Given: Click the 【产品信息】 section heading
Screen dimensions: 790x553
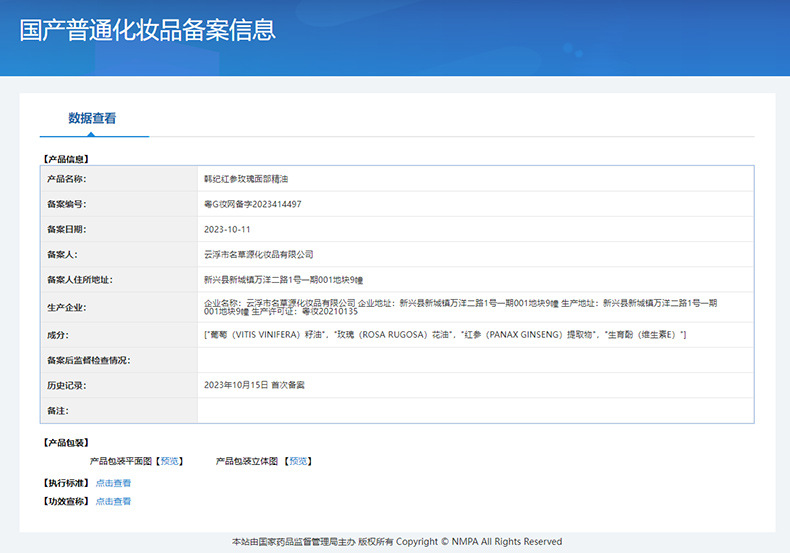Looking at the screenshot, I should point(66,159).
